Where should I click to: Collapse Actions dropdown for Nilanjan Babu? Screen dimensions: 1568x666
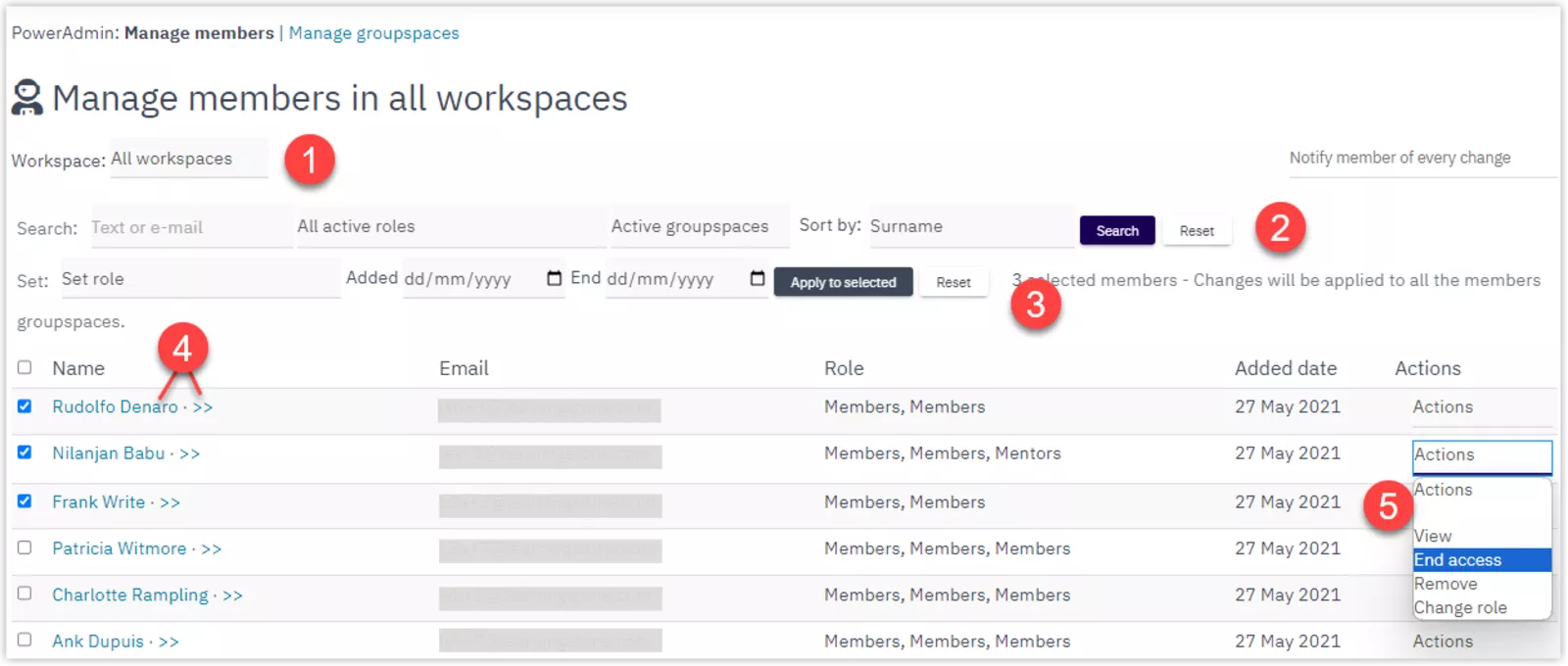(1482, 455)
